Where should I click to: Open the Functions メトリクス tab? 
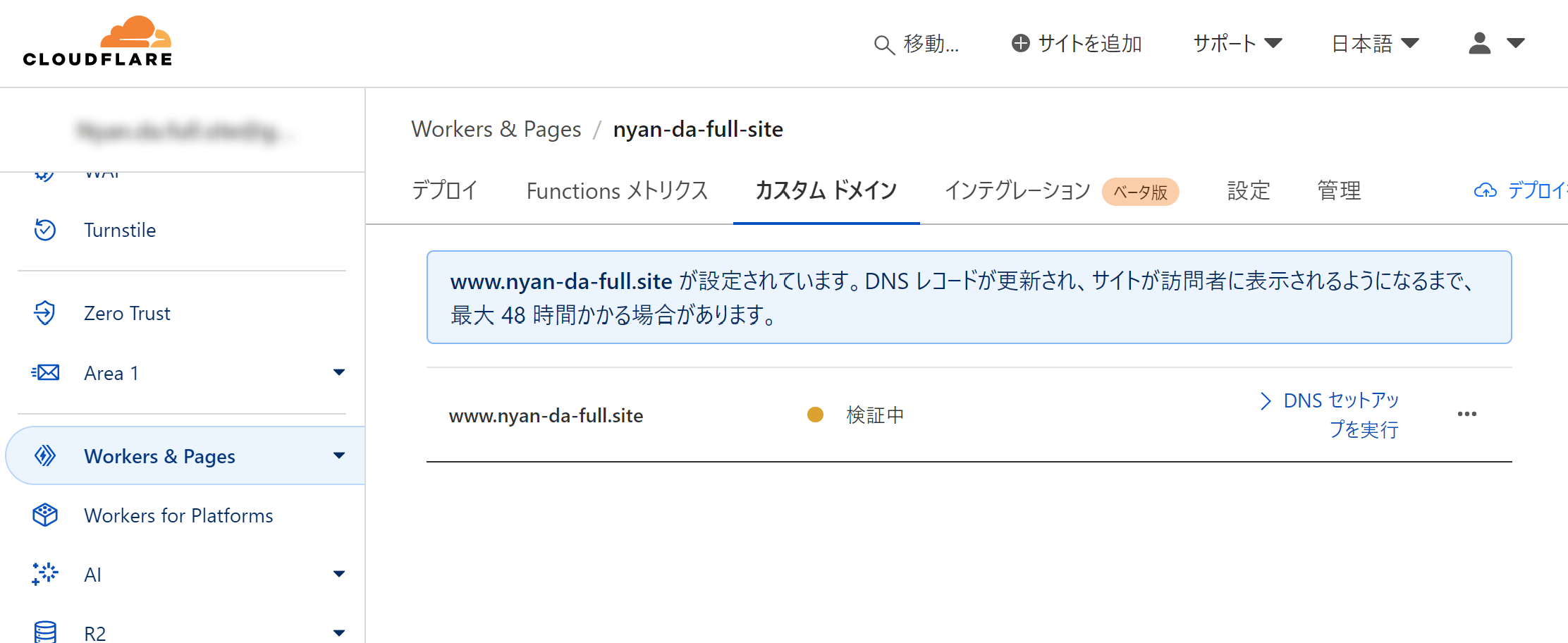[x=617, y=190]
